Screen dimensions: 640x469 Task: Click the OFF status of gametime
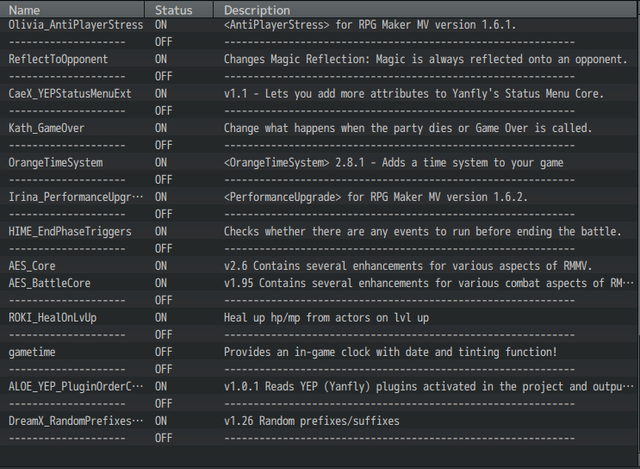click(163, 352)
